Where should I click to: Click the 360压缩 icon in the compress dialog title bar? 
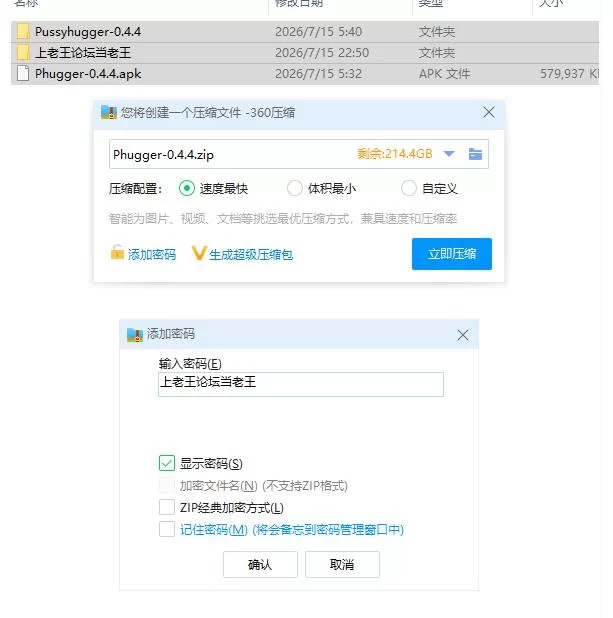coord(109,112)
